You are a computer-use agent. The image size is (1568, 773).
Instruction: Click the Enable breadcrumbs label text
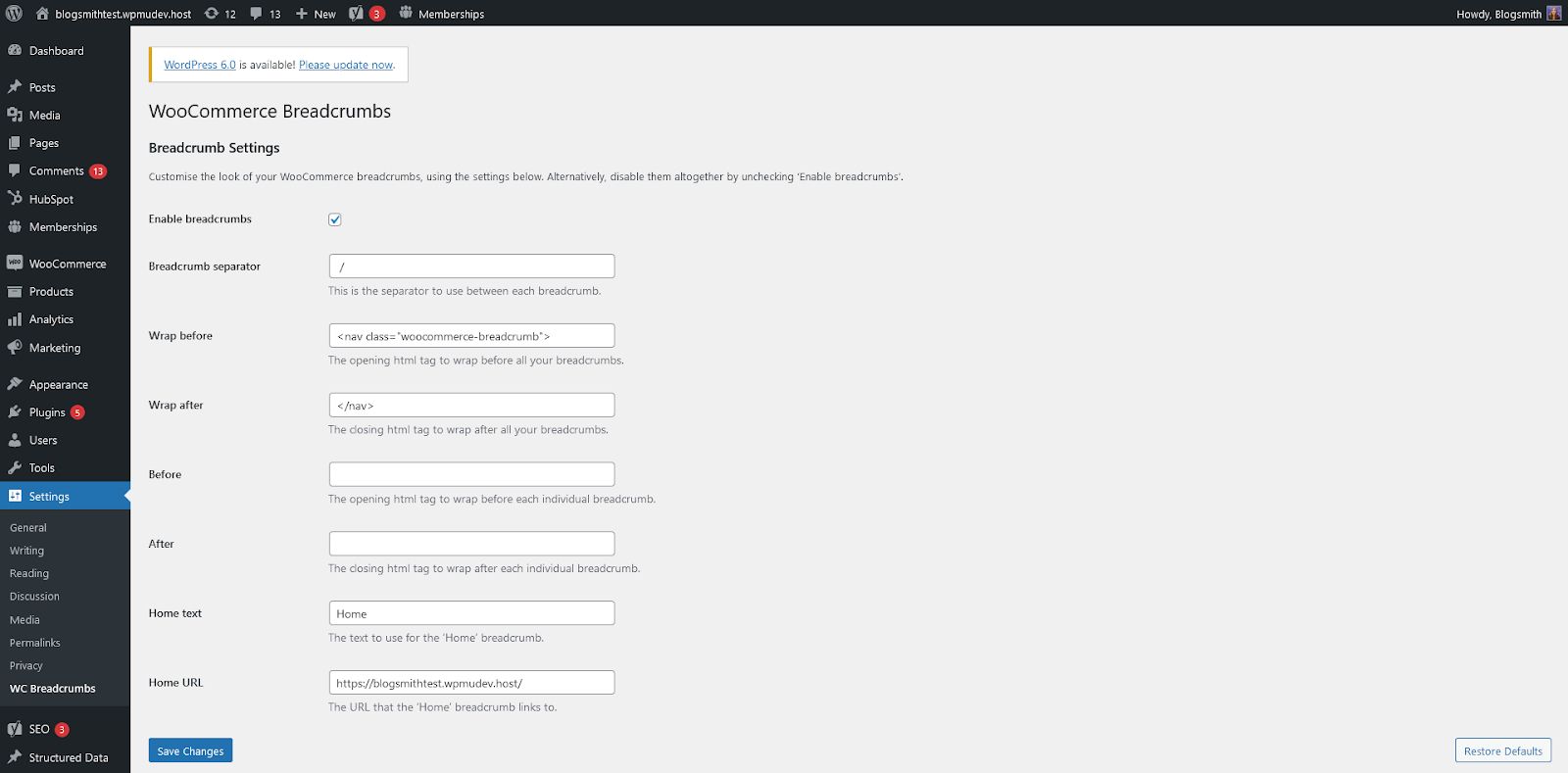point(200,219)
